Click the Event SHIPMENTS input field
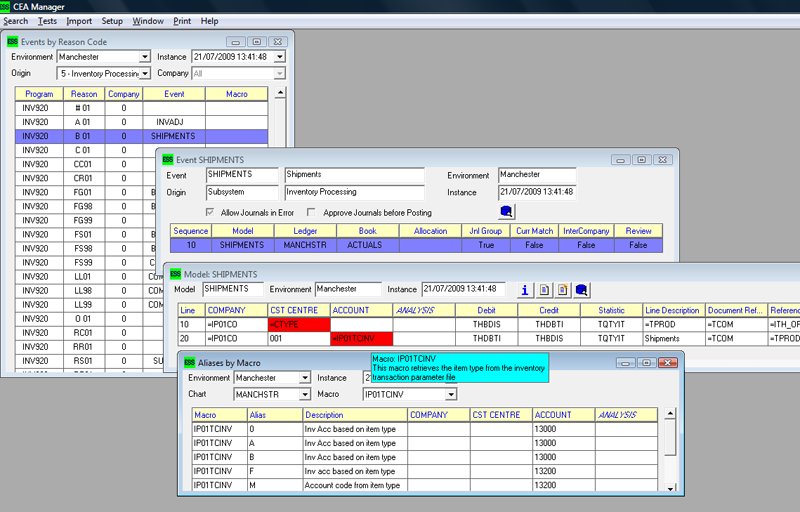 point(242,175)
